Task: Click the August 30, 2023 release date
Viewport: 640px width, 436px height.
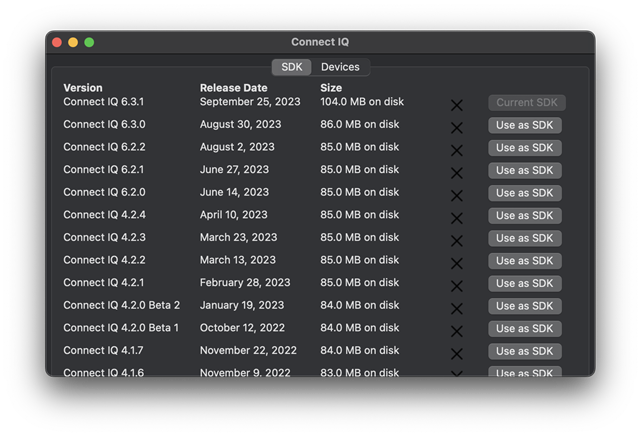Action: [x=240, y=124]
